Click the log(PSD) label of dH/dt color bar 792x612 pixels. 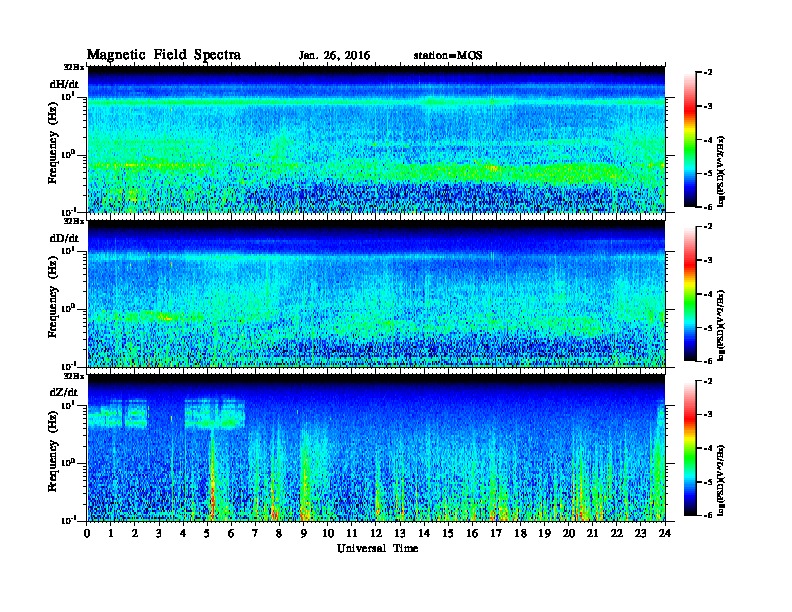pos(722,171)
